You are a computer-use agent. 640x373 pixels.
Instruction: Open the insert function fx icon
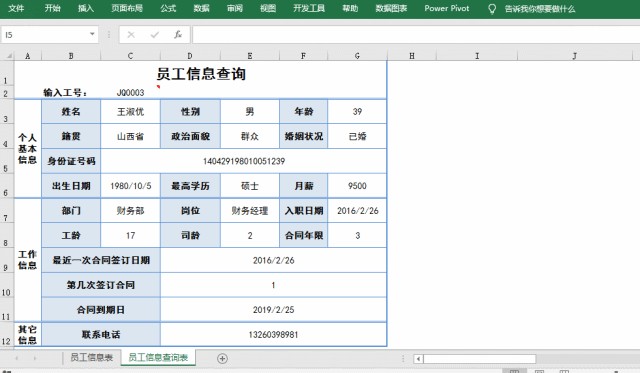[x=178, y=35]
